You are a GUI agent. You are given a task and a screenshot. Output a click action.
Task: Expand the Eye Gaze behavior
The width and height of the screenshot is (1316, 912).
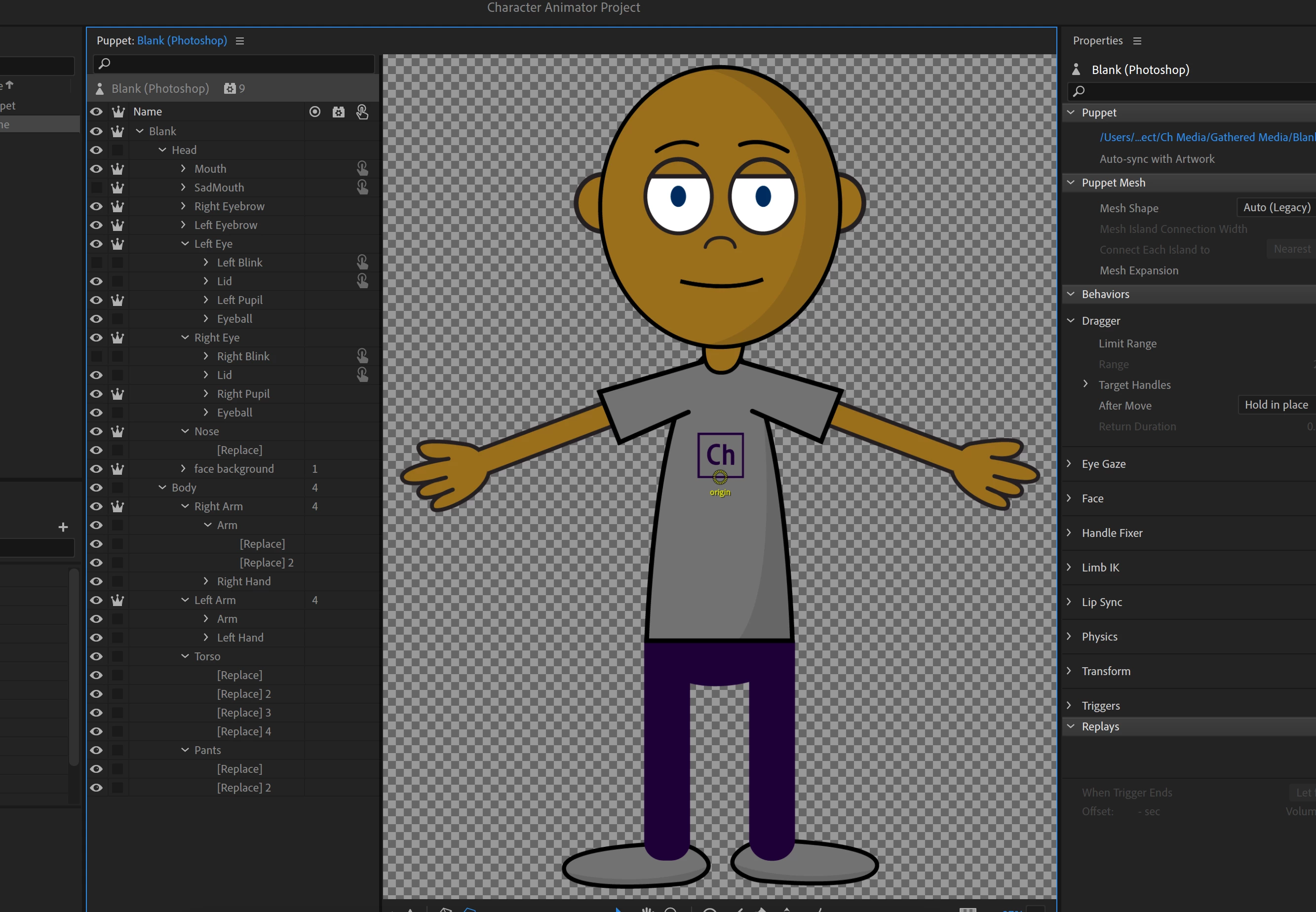1069,463
